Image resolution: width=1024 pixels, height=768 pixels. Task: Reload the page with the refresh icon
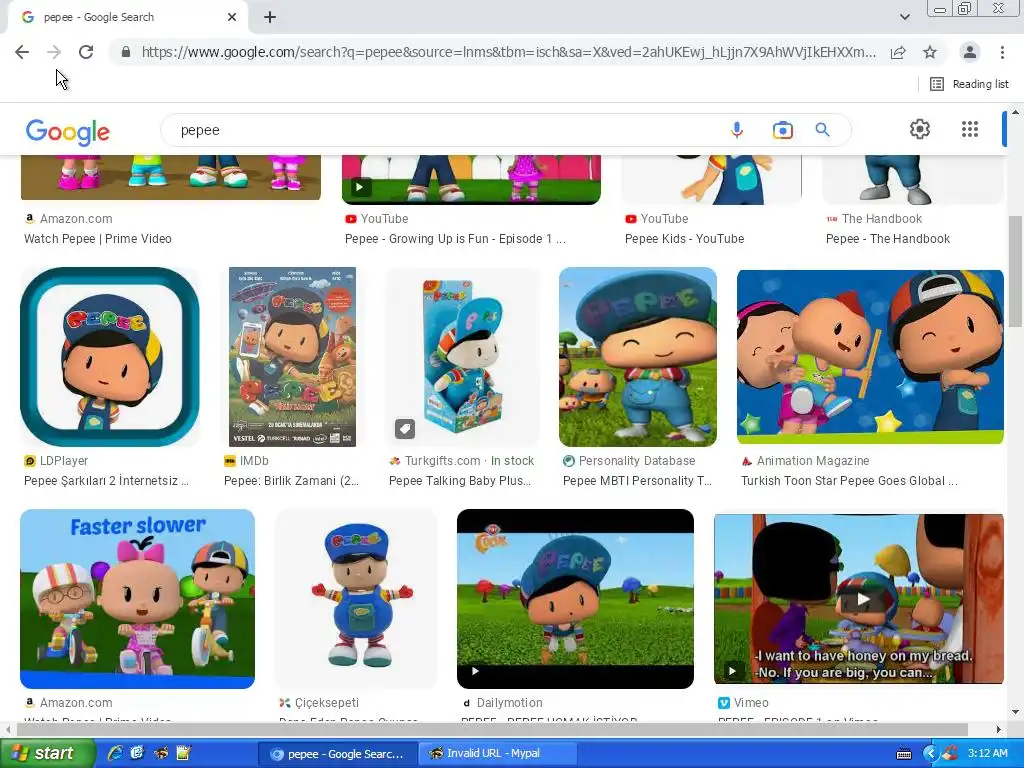tap(86, 52)
